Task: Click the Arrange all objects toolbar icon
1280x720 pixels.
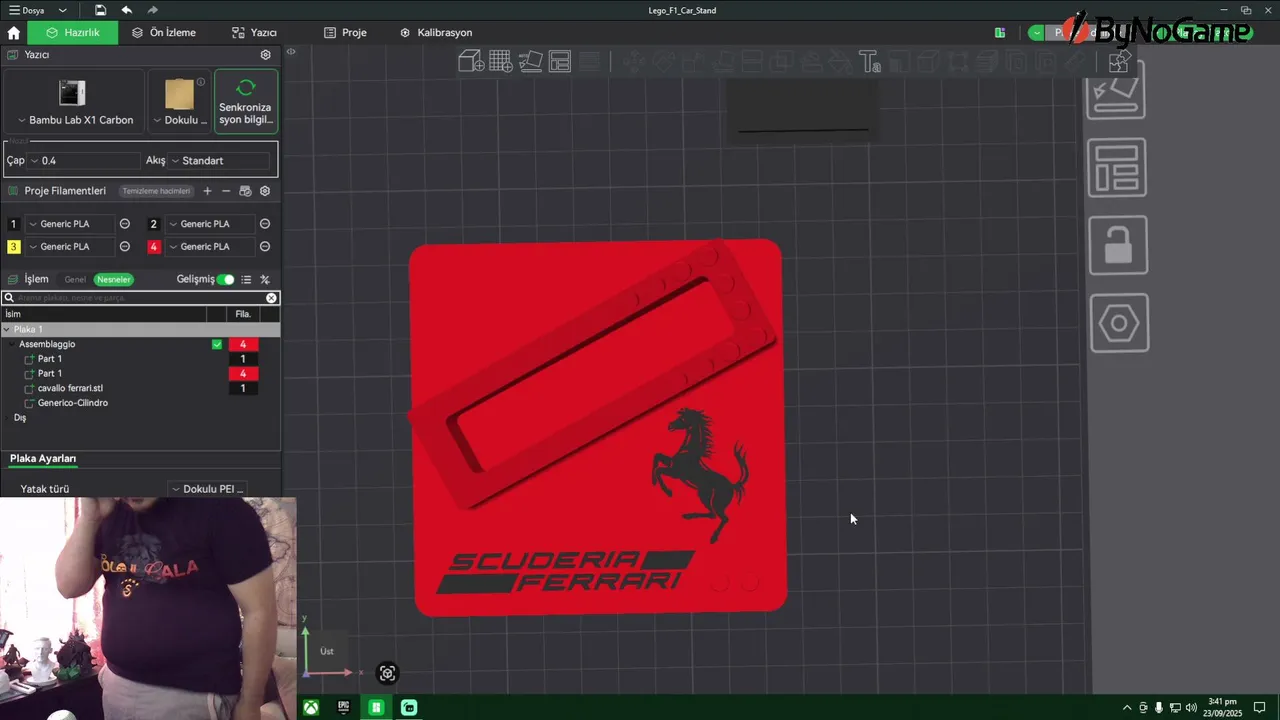Action: 560,62
